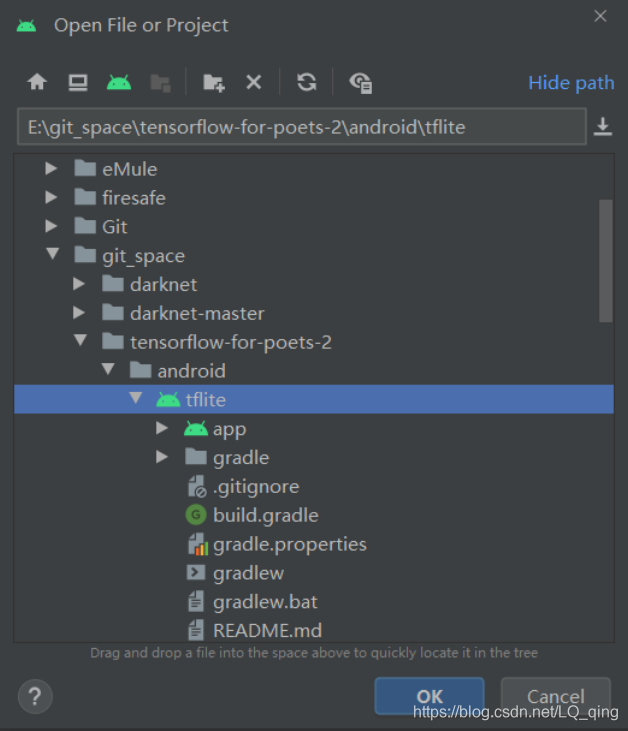Select the android folder
The image size is (628, 731).
(x=314, y=371)
